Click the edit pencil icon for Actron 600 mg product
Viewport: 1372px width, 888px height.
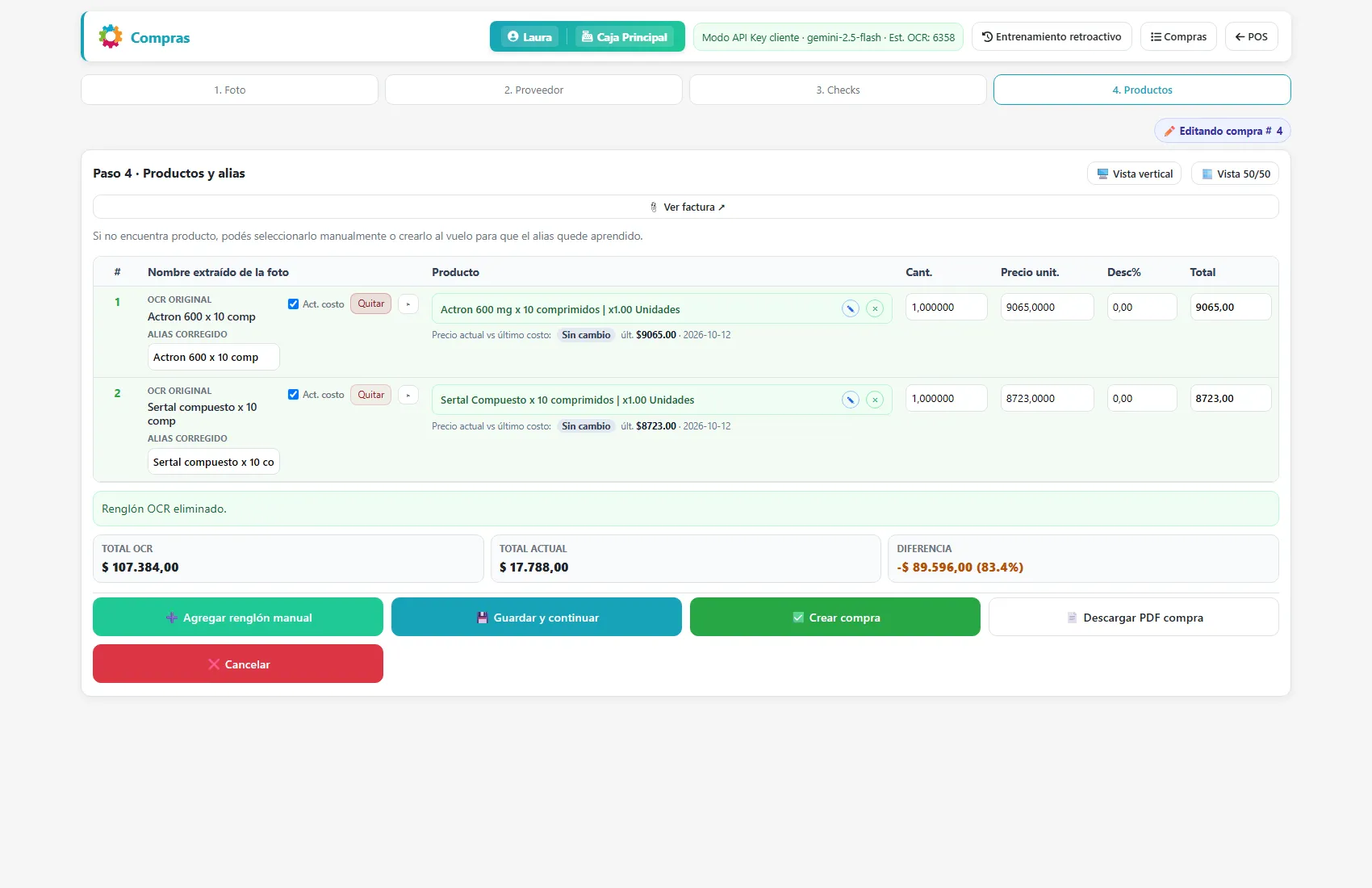click(851, 308)
